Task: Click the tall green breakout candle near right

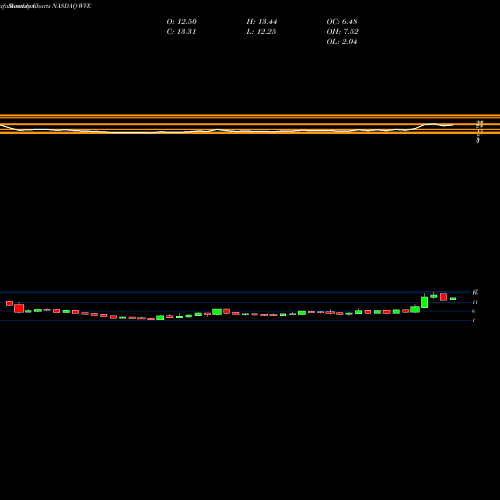Action: tap(424, 302)
